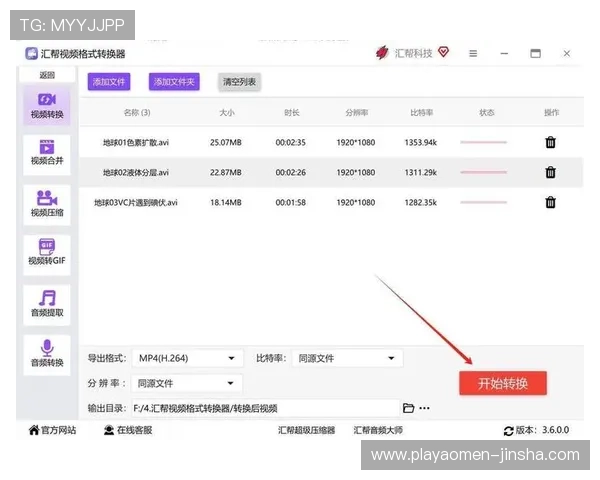Click the 1311.29k bitrate cell
600x480 pixels.
point(421,172)
